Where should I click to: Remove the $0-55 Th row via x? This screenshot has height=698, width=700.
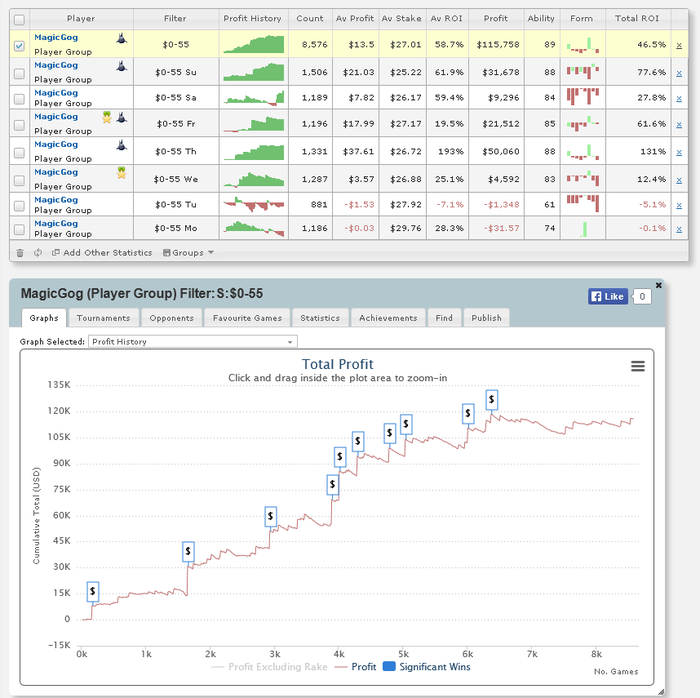click(679, 152)
